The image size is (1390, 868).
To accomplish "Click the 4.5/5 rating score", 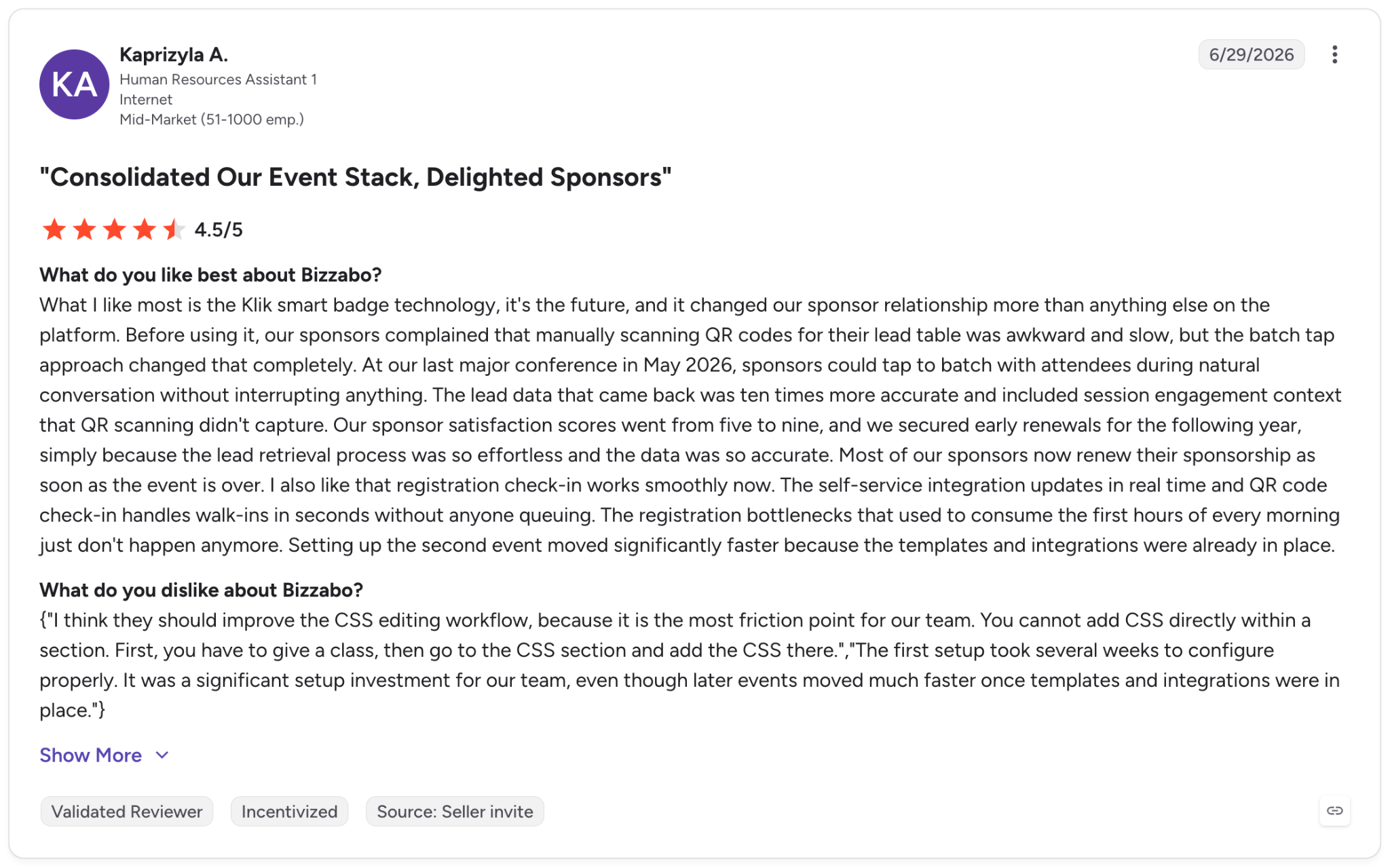I will click(219, 229).
